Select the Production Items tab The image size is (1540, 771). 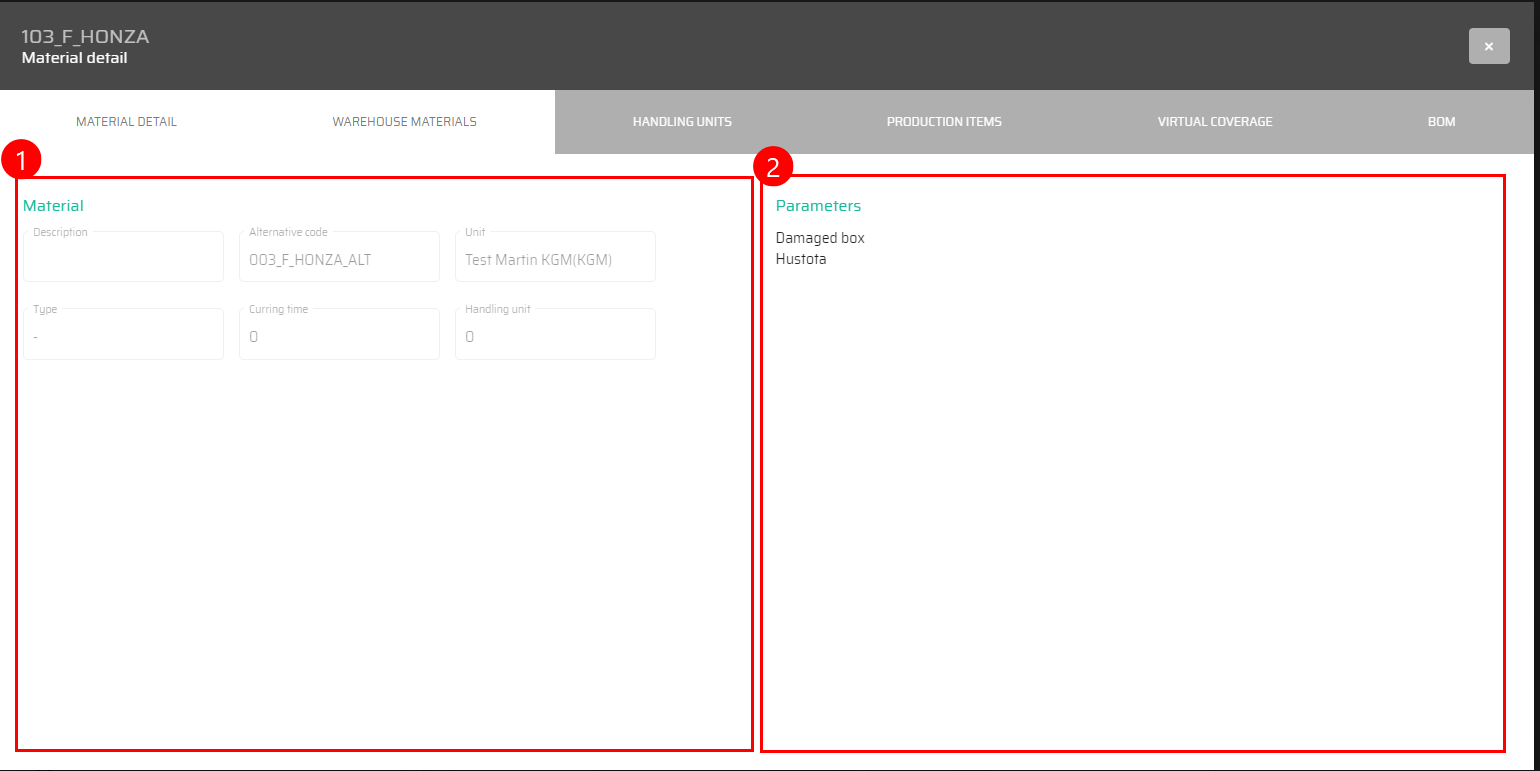tap(944, 122)
